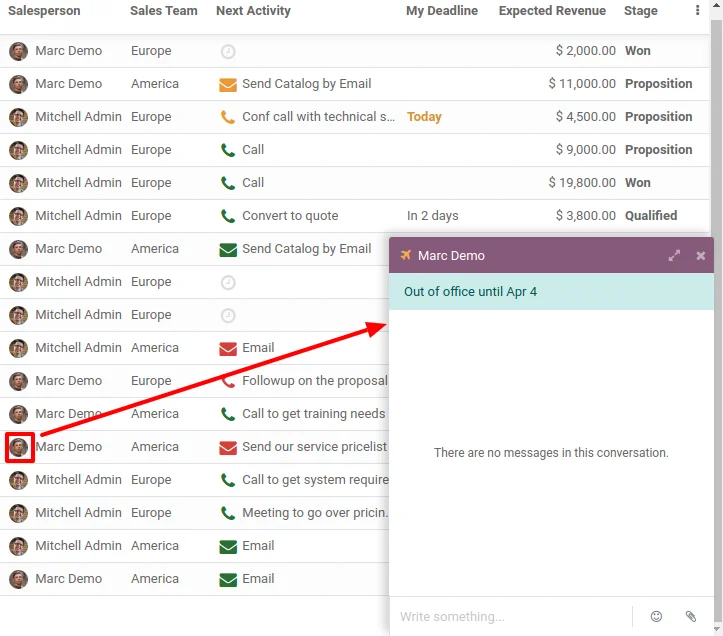Image resolution: width=723 pixels, height=636 pixels.
Task: Click the green phone icon in the $19,800.00 row
Action: (x=228, y=183)
